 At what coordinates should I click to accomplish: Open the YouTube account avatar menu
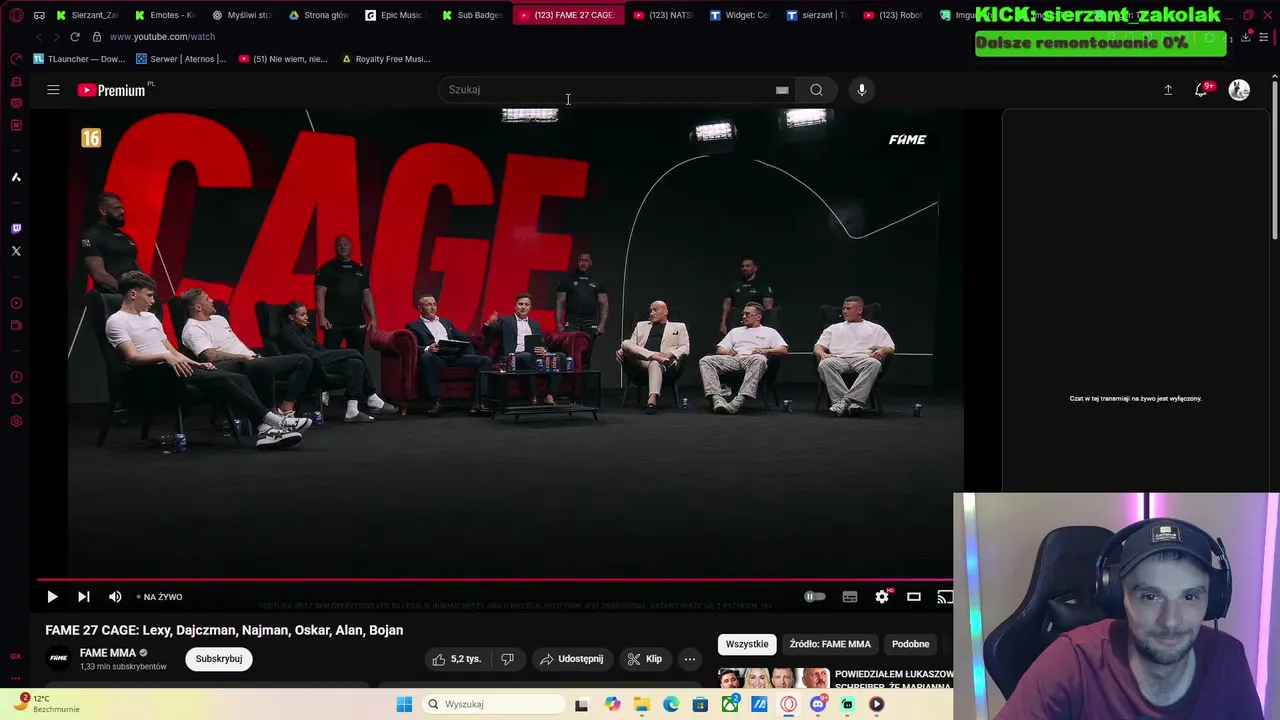point(1239,90)
